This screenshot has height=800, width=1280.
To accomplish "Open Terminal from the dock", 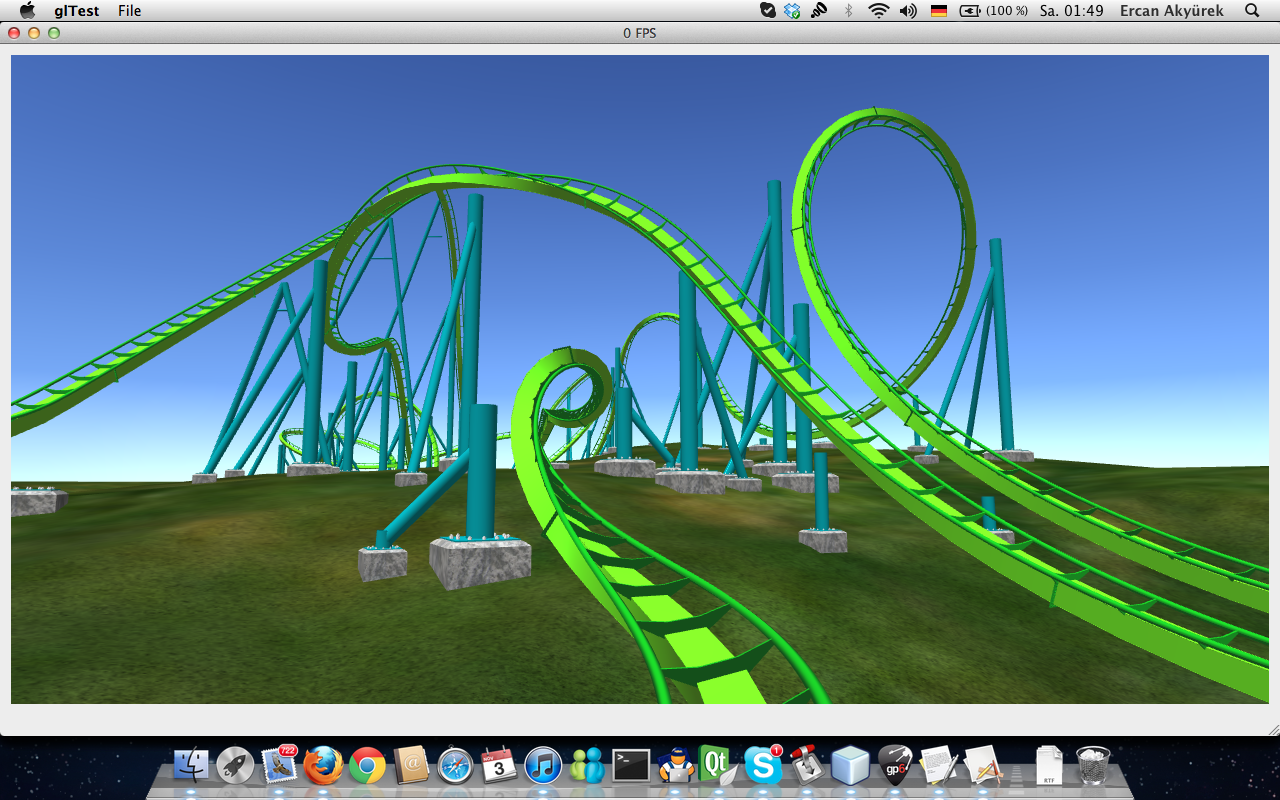I will point(631,766).
